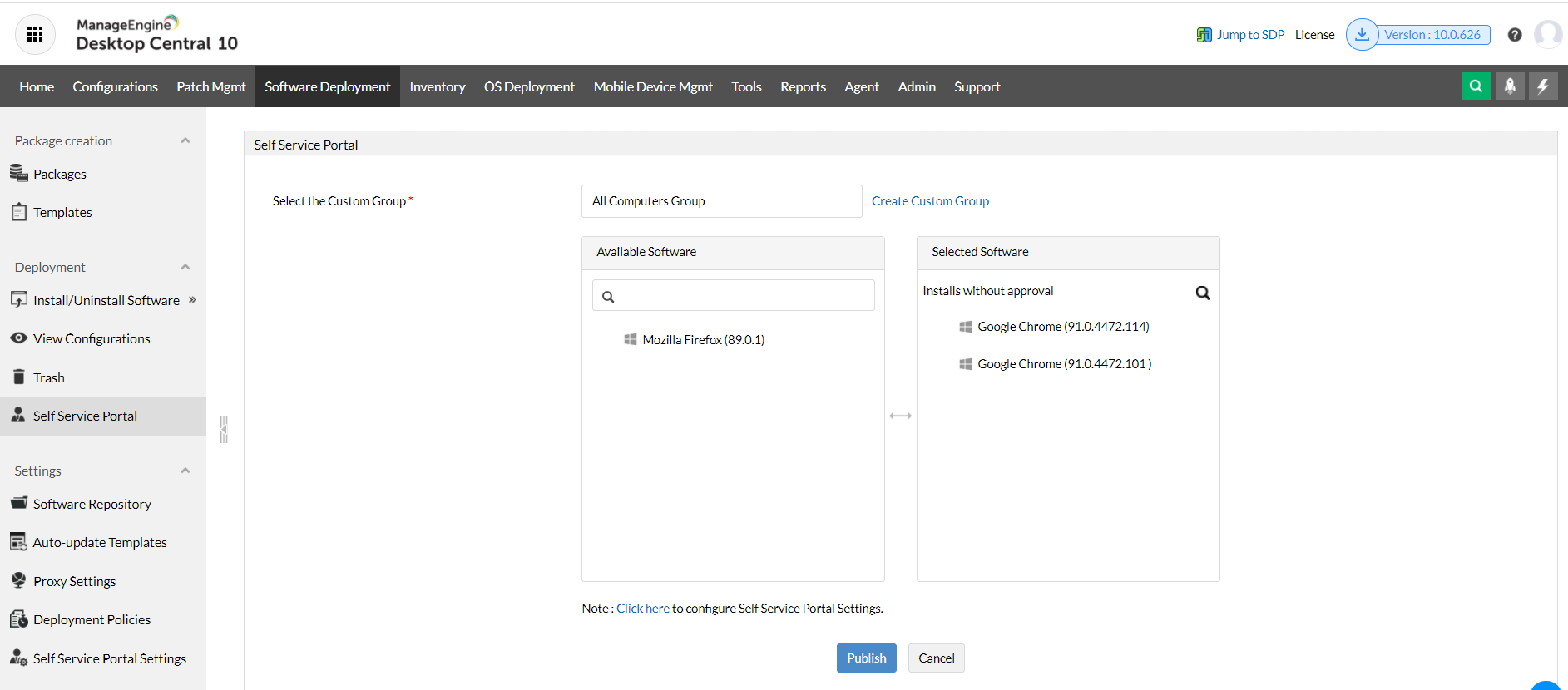Viewport: 1568px width, 690px height.
Task: Search within the Selected Software list
Action: point(1203,293)
